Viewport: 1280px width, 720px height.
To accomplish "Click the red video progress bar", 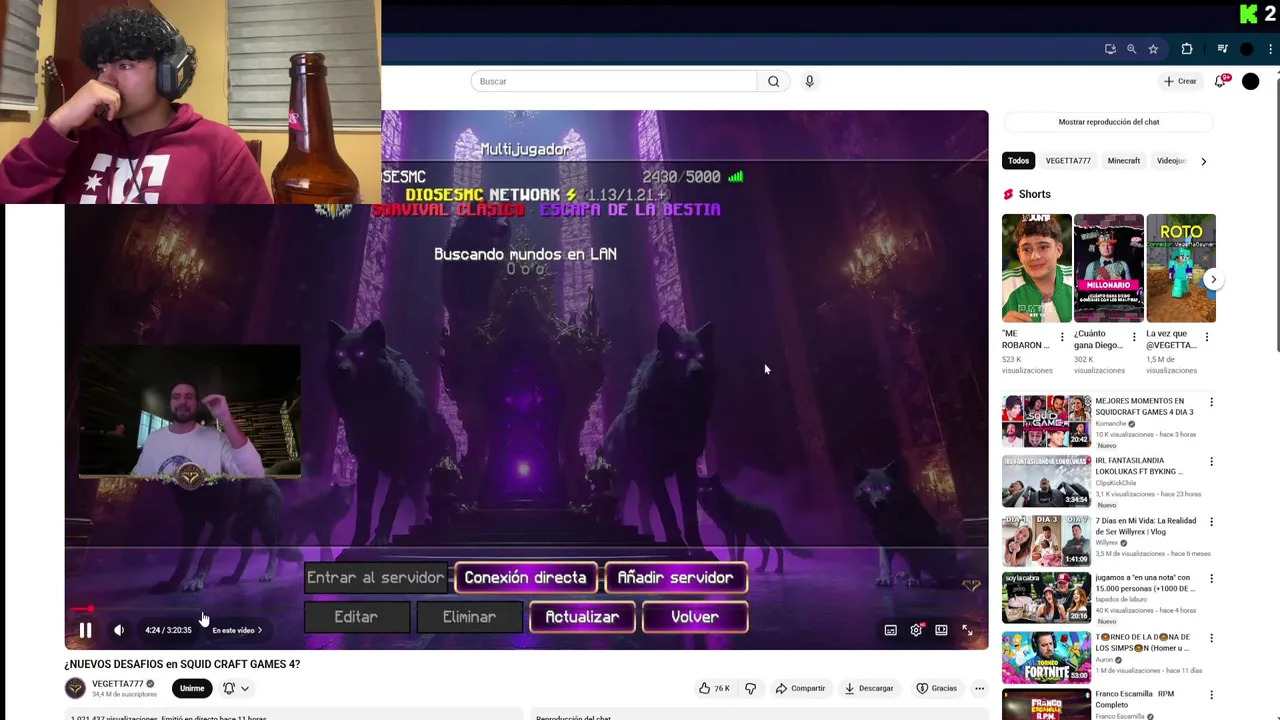I will pos(82,608).
